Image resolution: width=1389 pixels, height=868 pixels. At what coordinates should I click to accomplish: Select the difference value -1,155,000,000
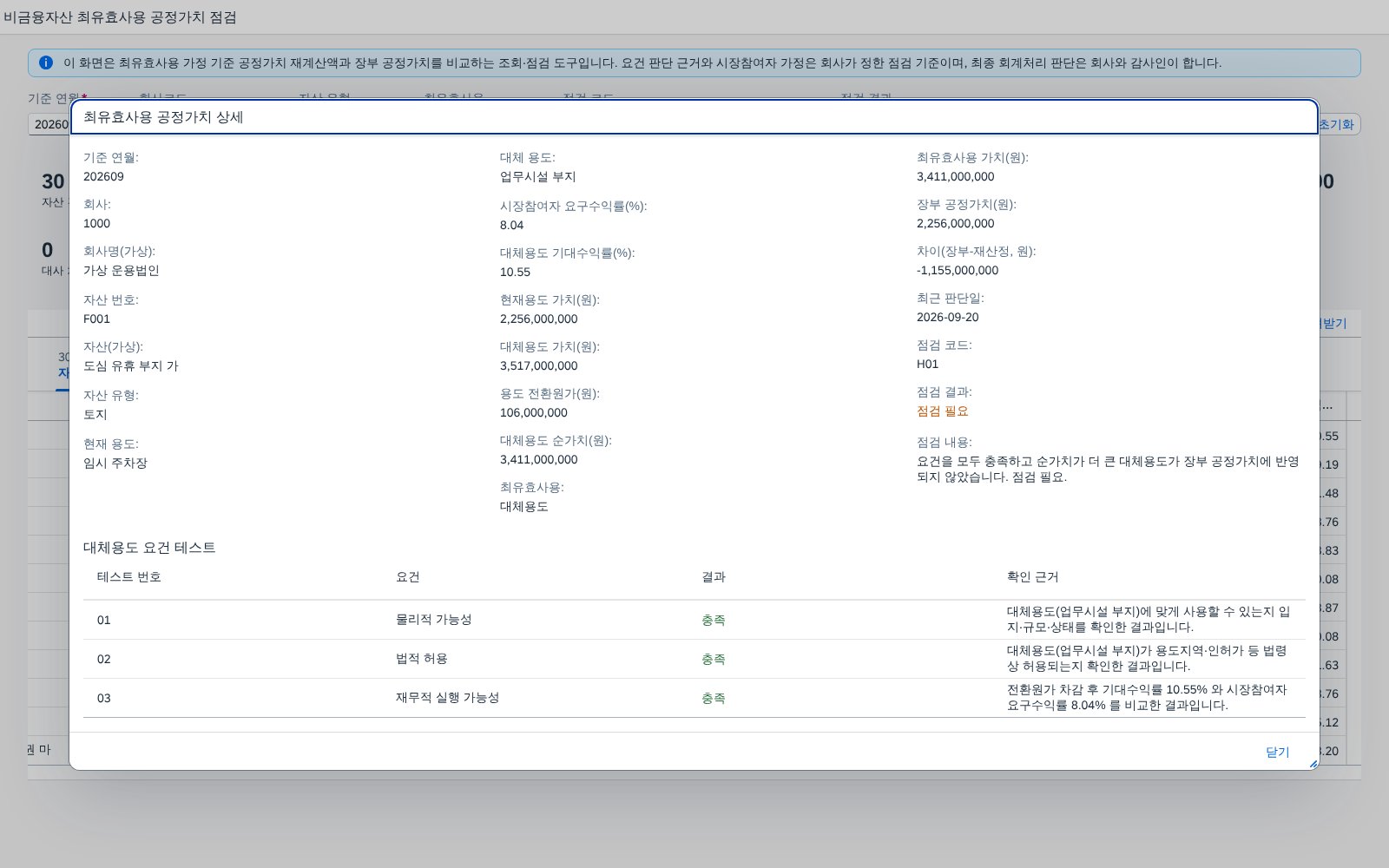tap(958, 270)
